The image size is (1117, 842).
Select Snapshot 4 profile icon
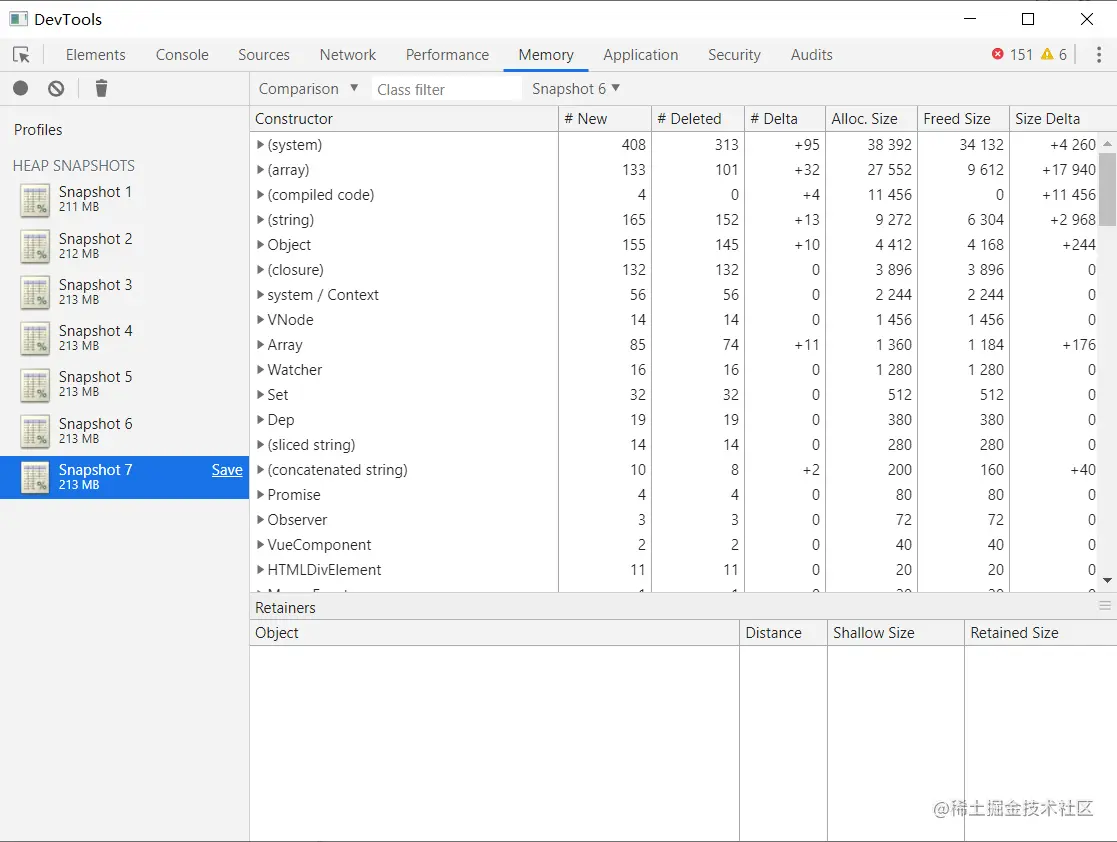point(35,338)
